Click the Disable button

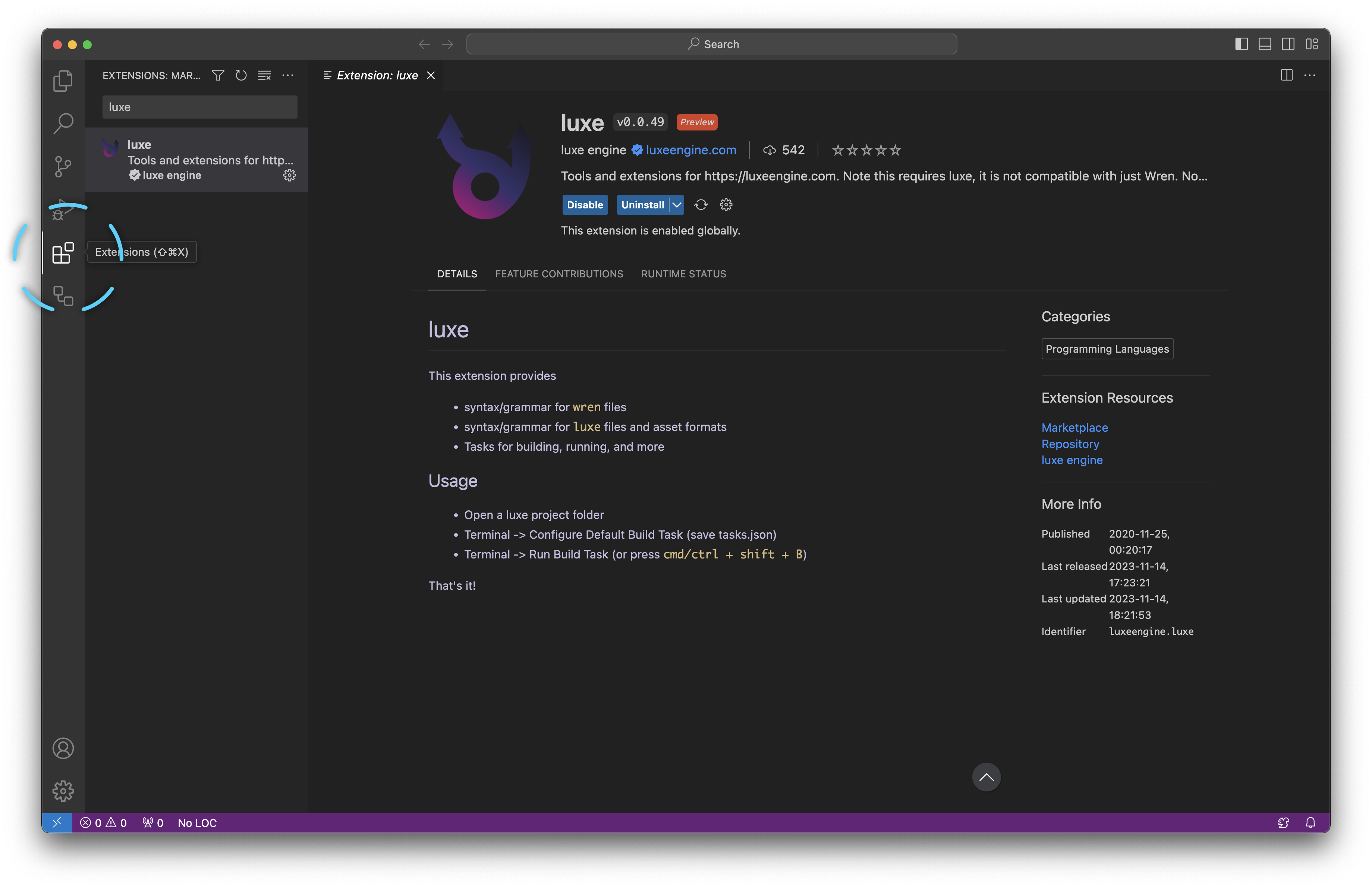[x=585, y=205]
